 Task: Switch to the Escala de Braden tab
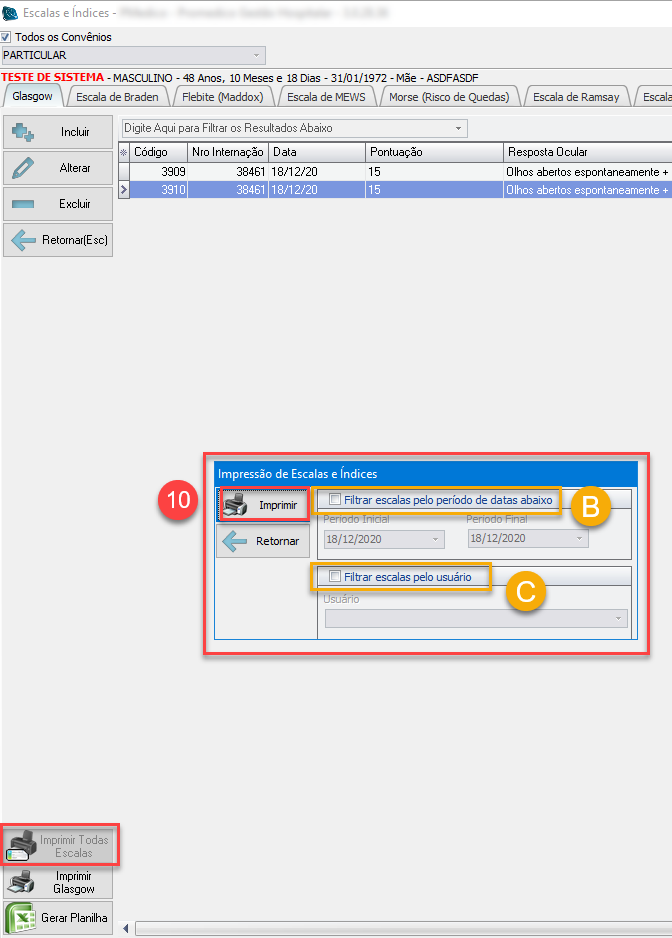pyautogui.click(x=119, y=97)
